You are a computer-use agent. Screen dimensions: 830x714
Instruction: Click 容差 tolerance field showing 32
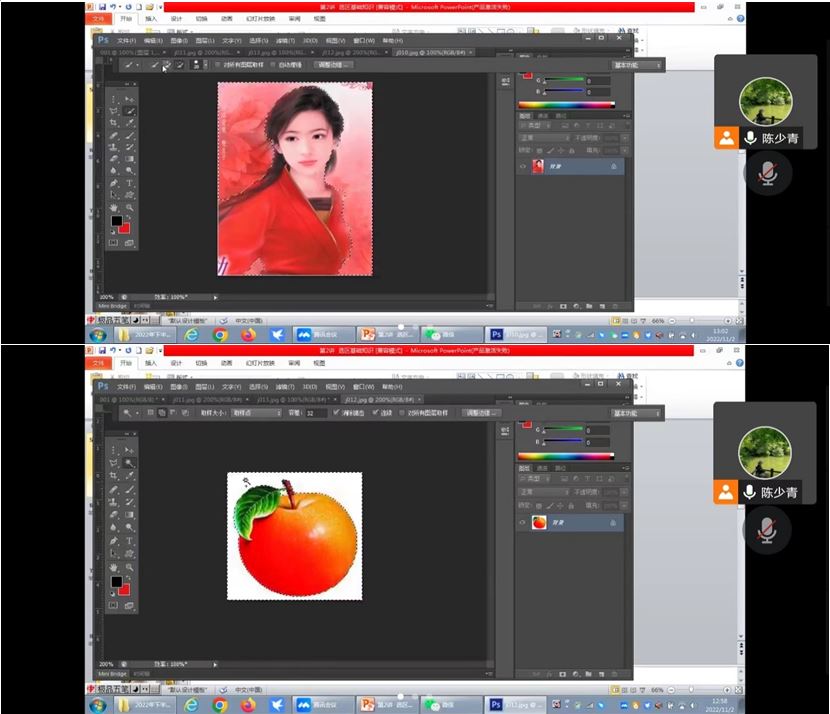tap(316, 413)
